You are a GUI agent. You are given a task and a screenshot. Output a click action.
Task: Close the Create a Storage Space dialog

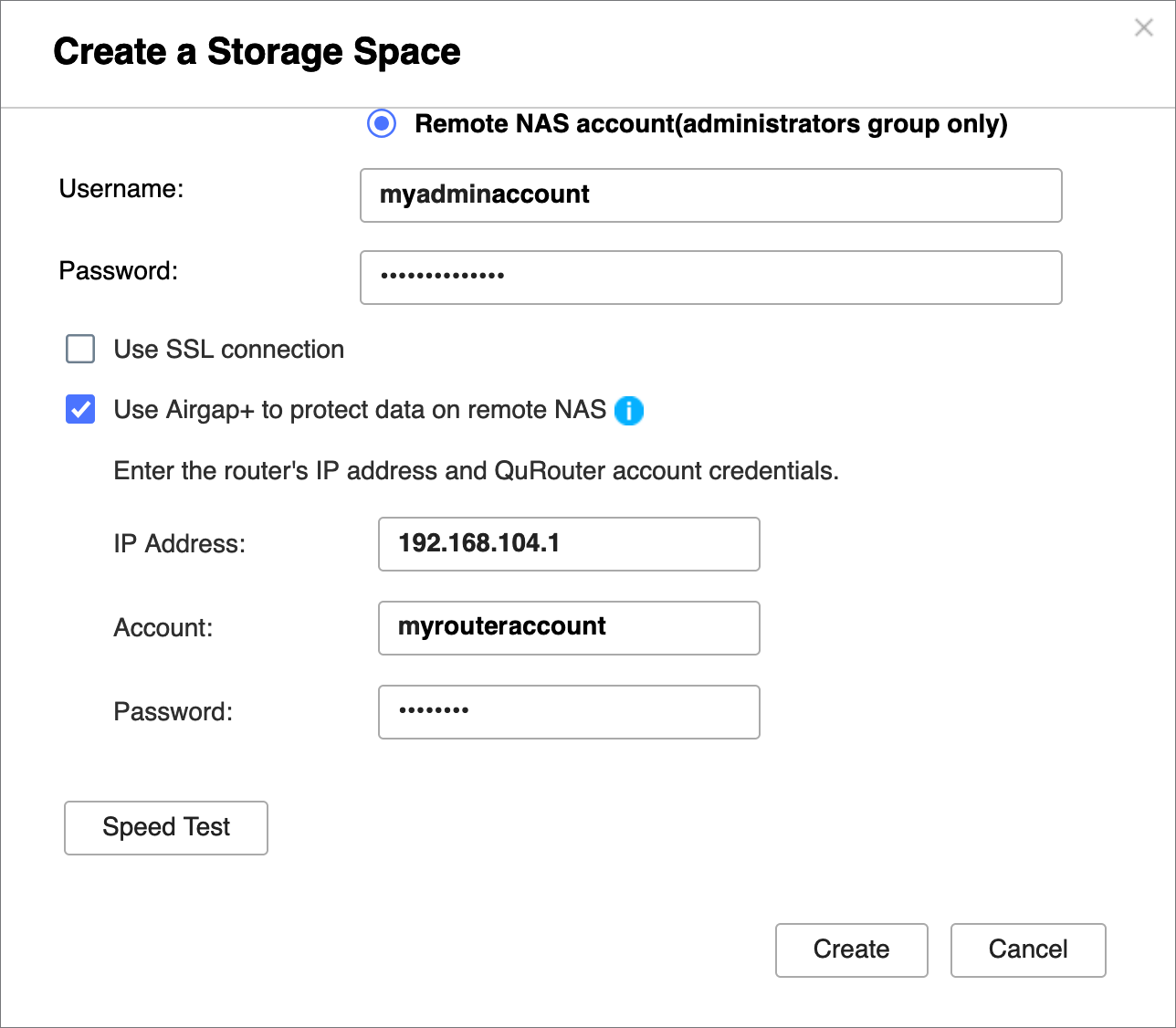[x=1143, y=28]
